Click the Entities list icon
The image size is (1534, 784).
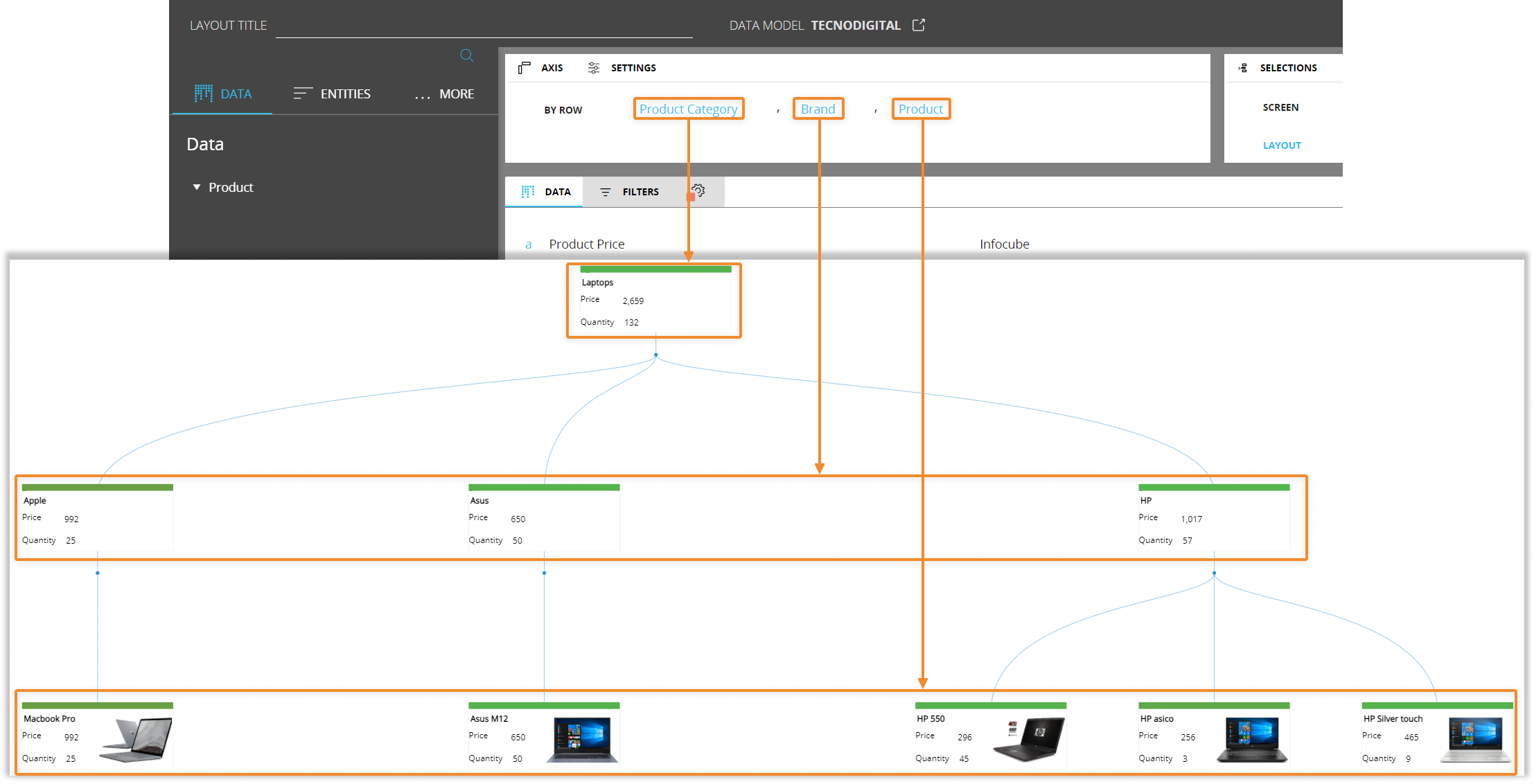coord(303,93)
